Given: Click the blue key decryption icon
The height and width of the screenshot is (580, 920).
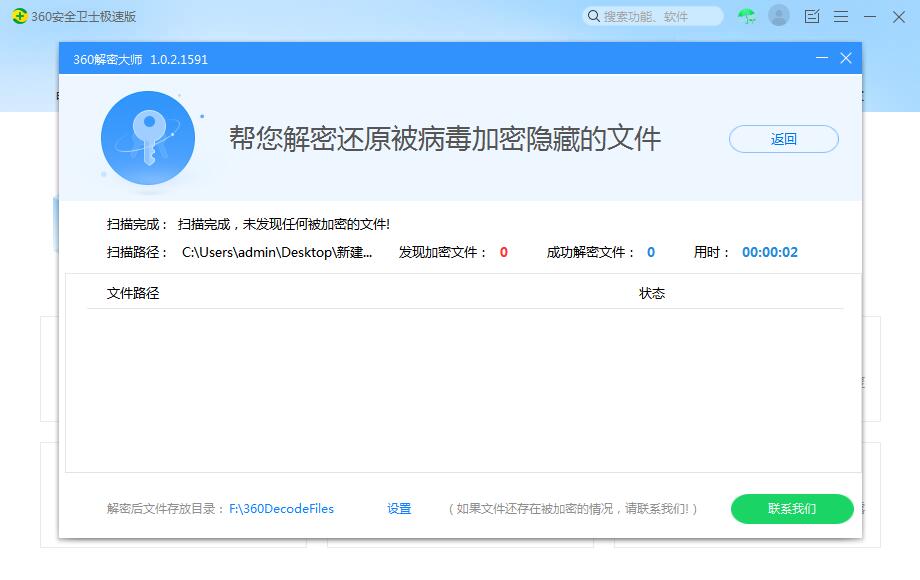Looking at the screenshot, I should pos(148,138).
